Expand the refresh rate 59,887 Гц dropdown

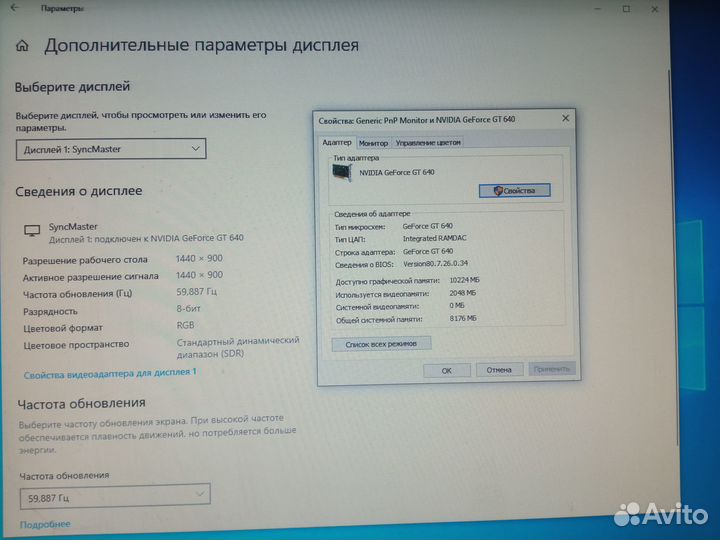click(115, 496)
